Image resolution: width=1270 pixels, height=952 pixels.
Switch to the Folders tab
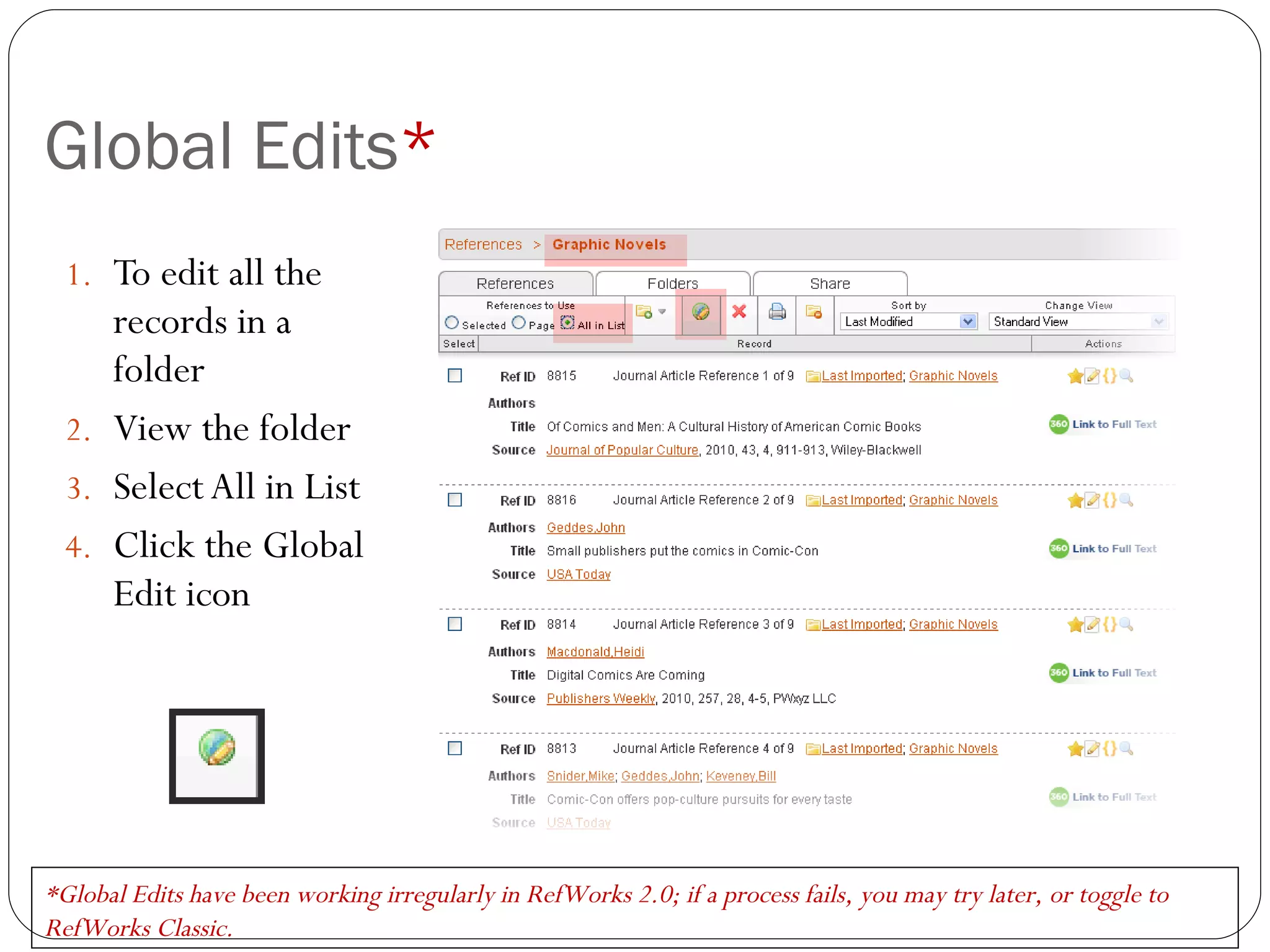coord(673,283)
